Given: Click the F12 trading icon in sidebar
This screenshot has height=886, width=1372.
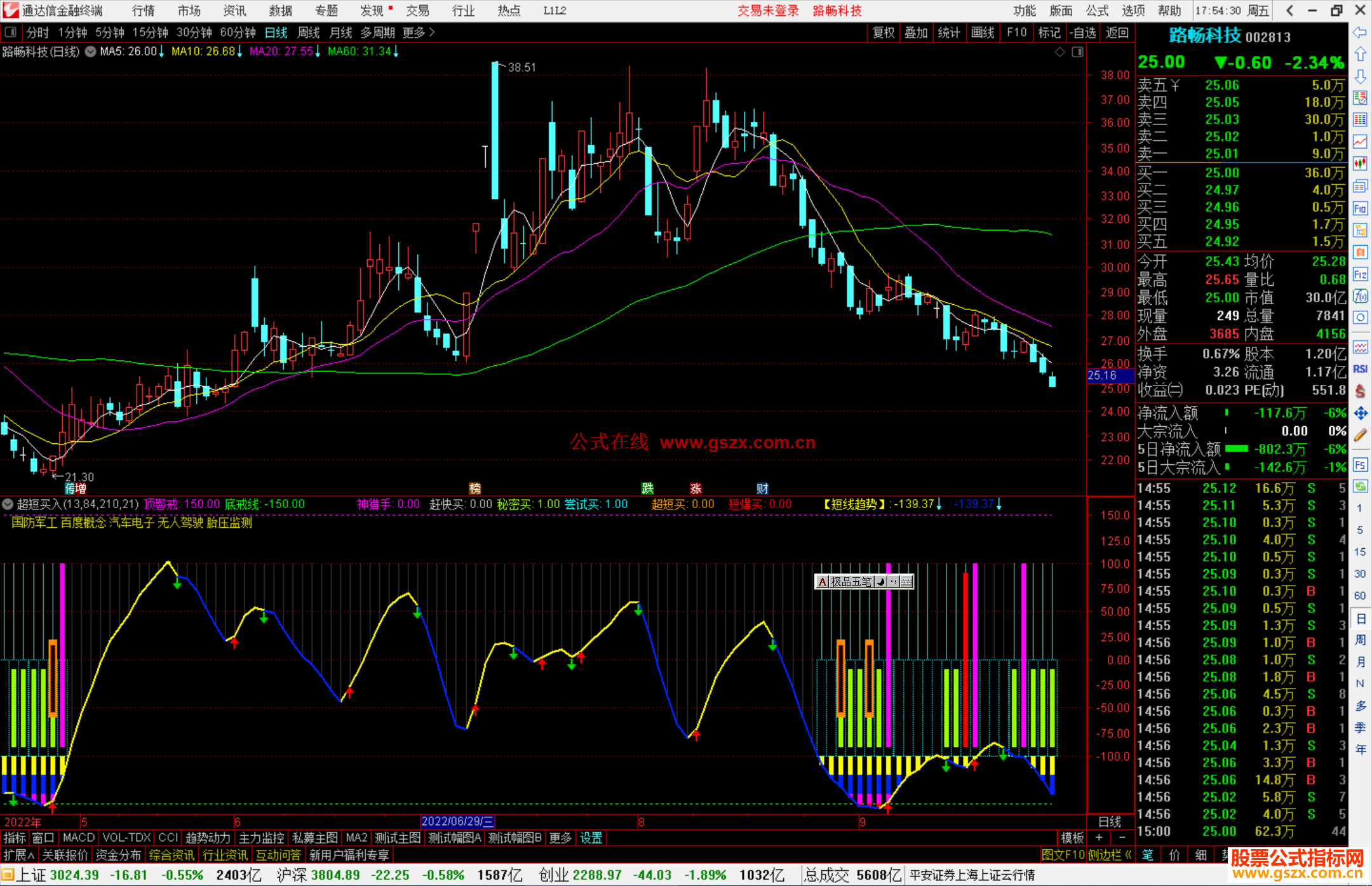Looking at the screenshot, I should 1360,274.
